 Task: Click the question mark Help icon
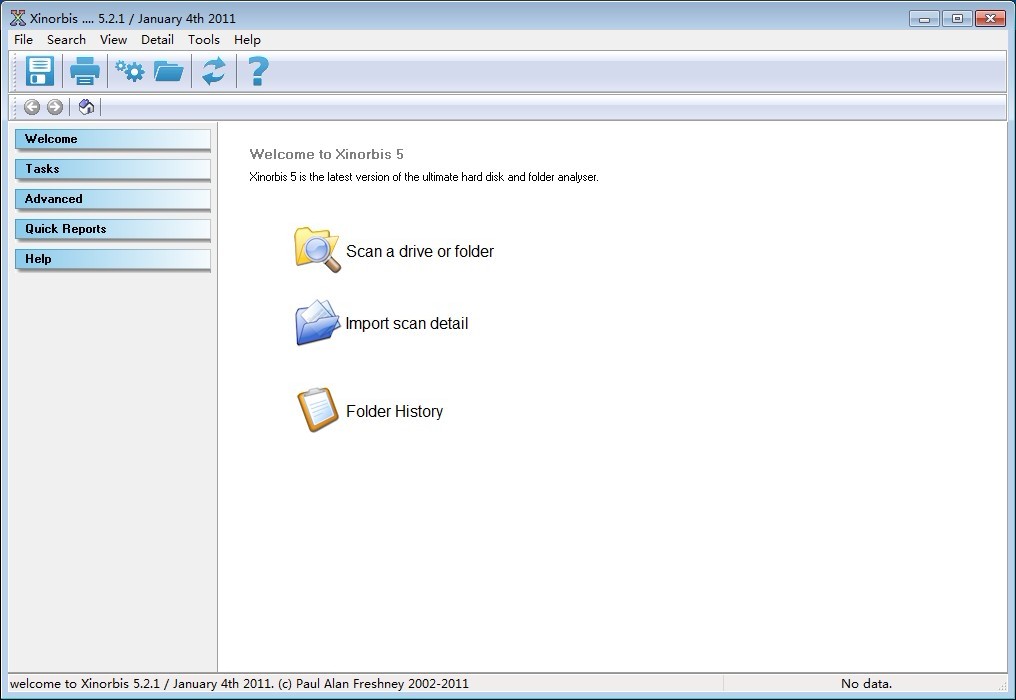258,71
